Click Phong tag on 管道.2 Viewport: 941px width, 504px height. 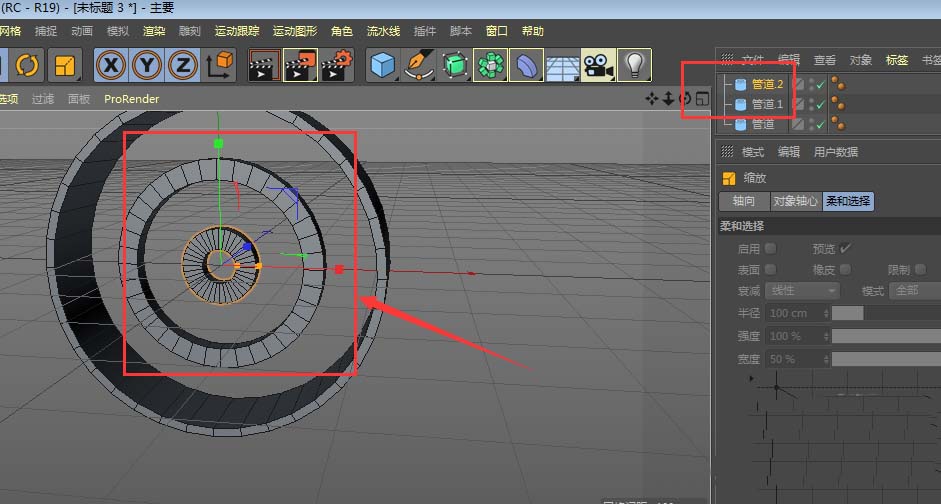[838, 85]
